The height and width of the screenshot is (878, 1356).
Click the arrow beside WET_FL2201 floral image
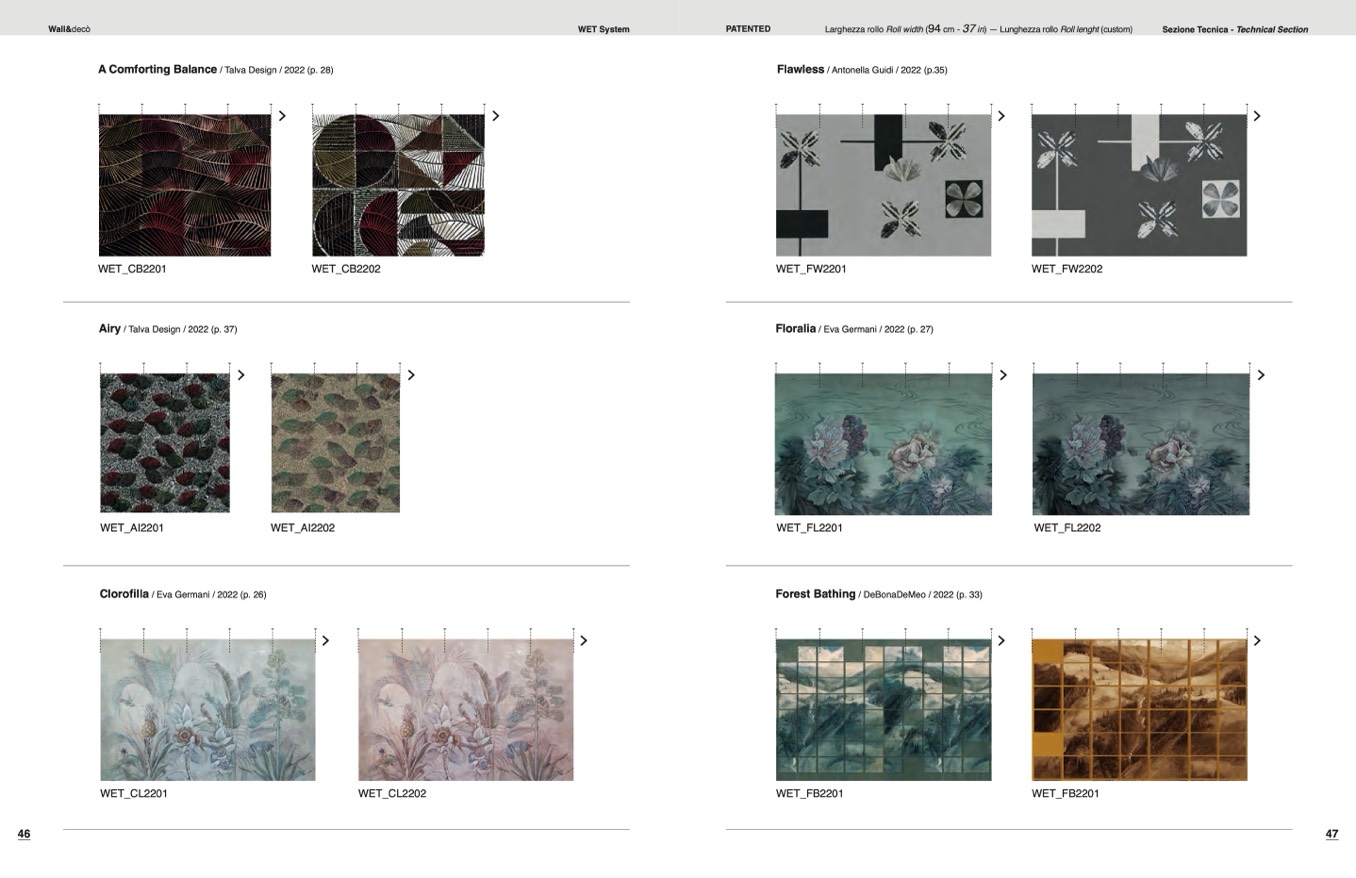[x=1003, y=375]
